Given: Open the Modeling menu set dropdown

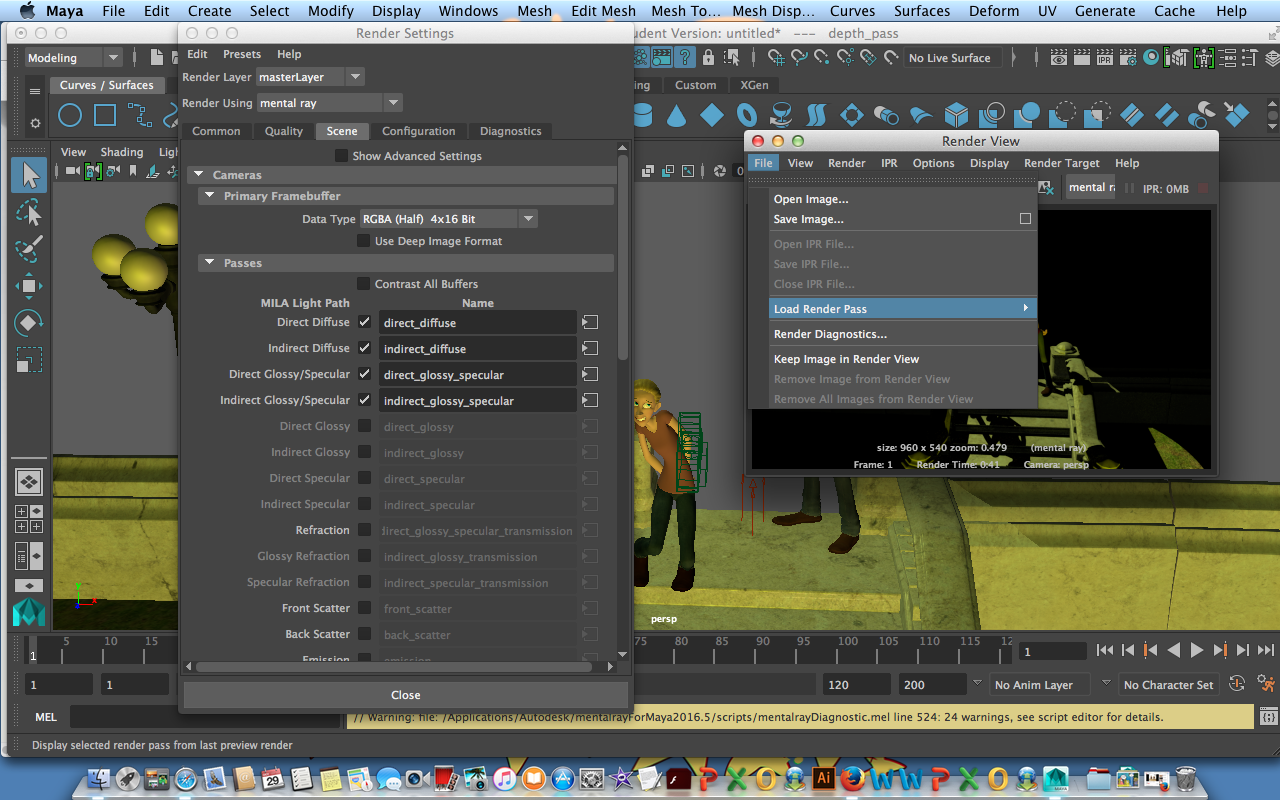Looking at the screenshot, I should [74, 58].
